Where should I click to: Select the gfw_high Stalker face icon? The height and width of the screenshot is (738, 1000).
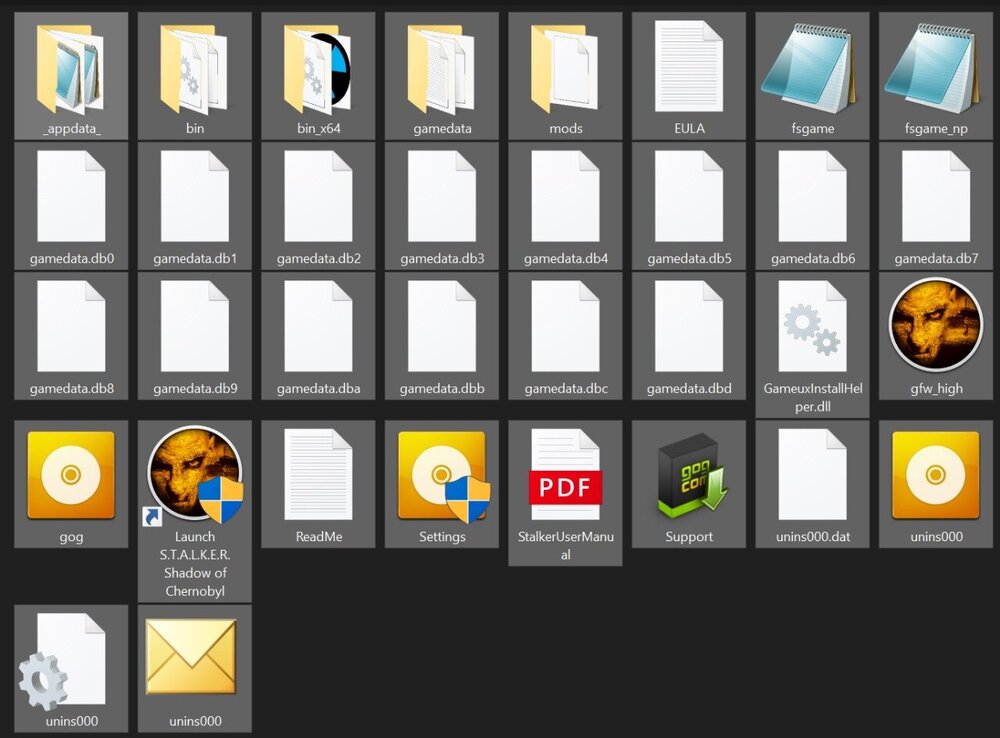point(936,325)
